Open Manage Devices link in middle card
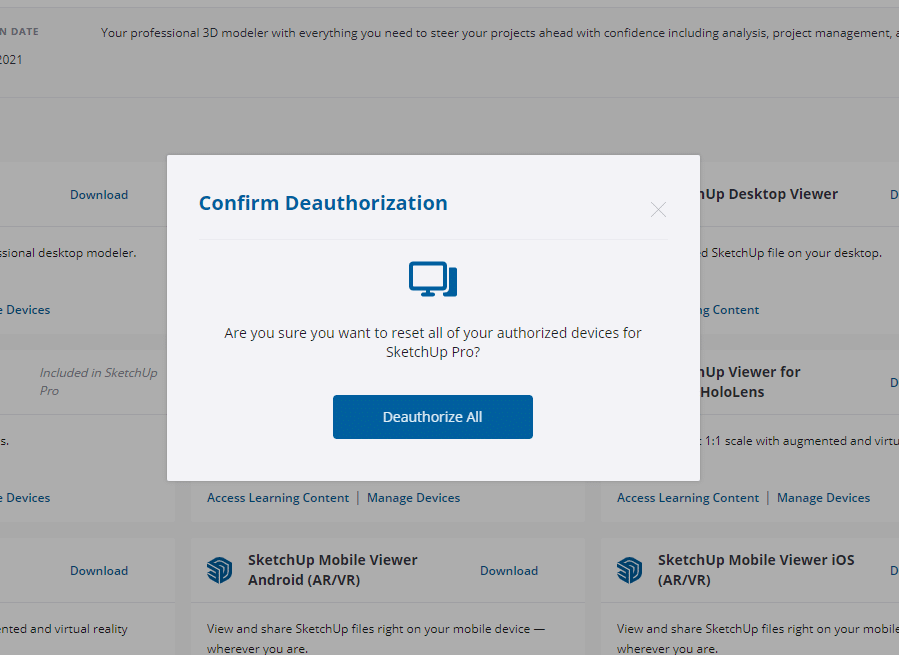This screenshot has height=655, width=899. click(x=413, y=498)
